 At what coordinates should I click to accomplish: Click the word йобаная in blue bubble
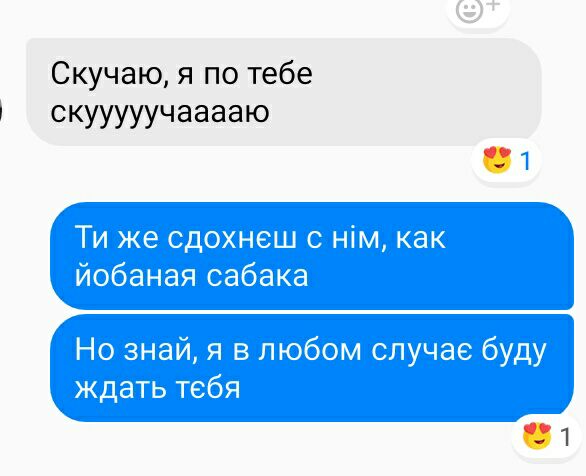tap(135, 276)
